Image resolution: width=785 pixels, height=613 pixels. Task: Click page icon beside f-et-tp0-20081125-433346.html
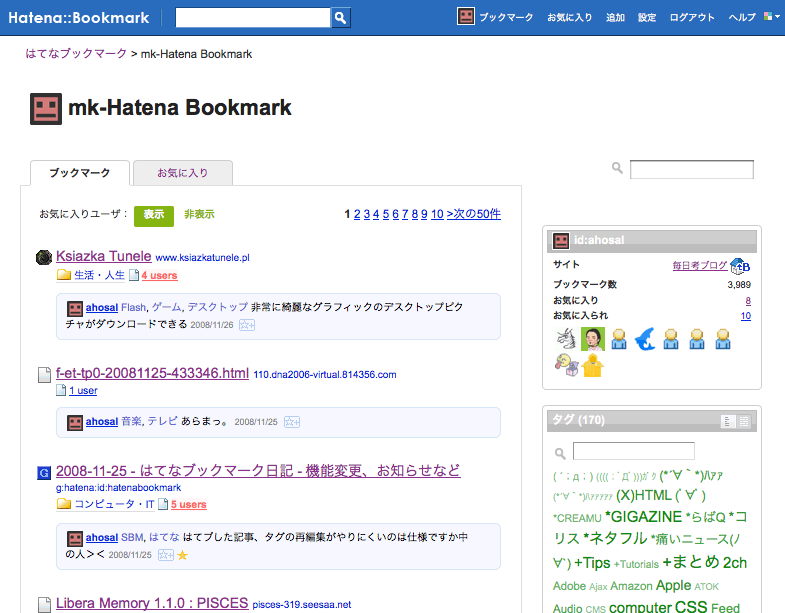[45, 375]
